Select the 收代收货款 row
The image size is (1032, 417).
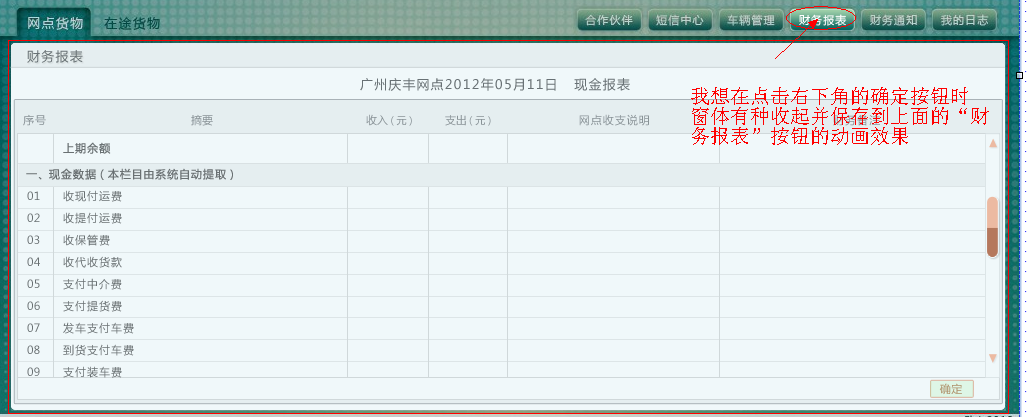coord(502,262)
